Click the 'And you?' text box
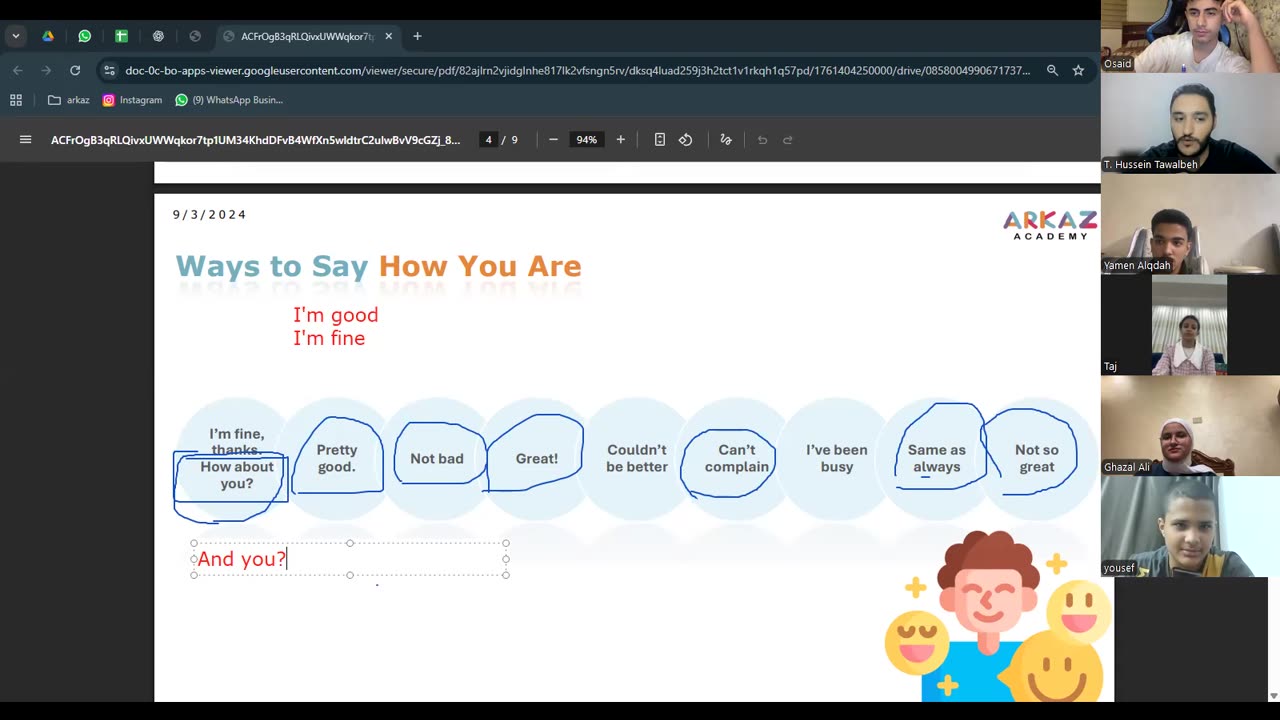The image size is (1280, 720). pos(350,559)
